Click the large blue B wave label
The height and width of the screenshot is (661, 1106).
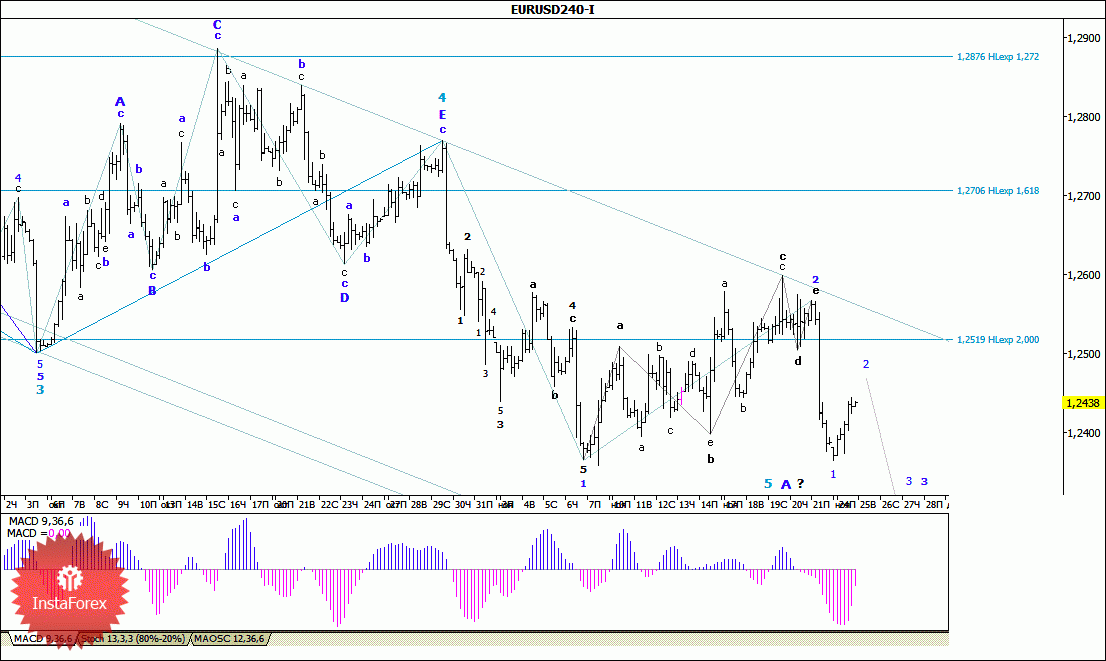152,290
